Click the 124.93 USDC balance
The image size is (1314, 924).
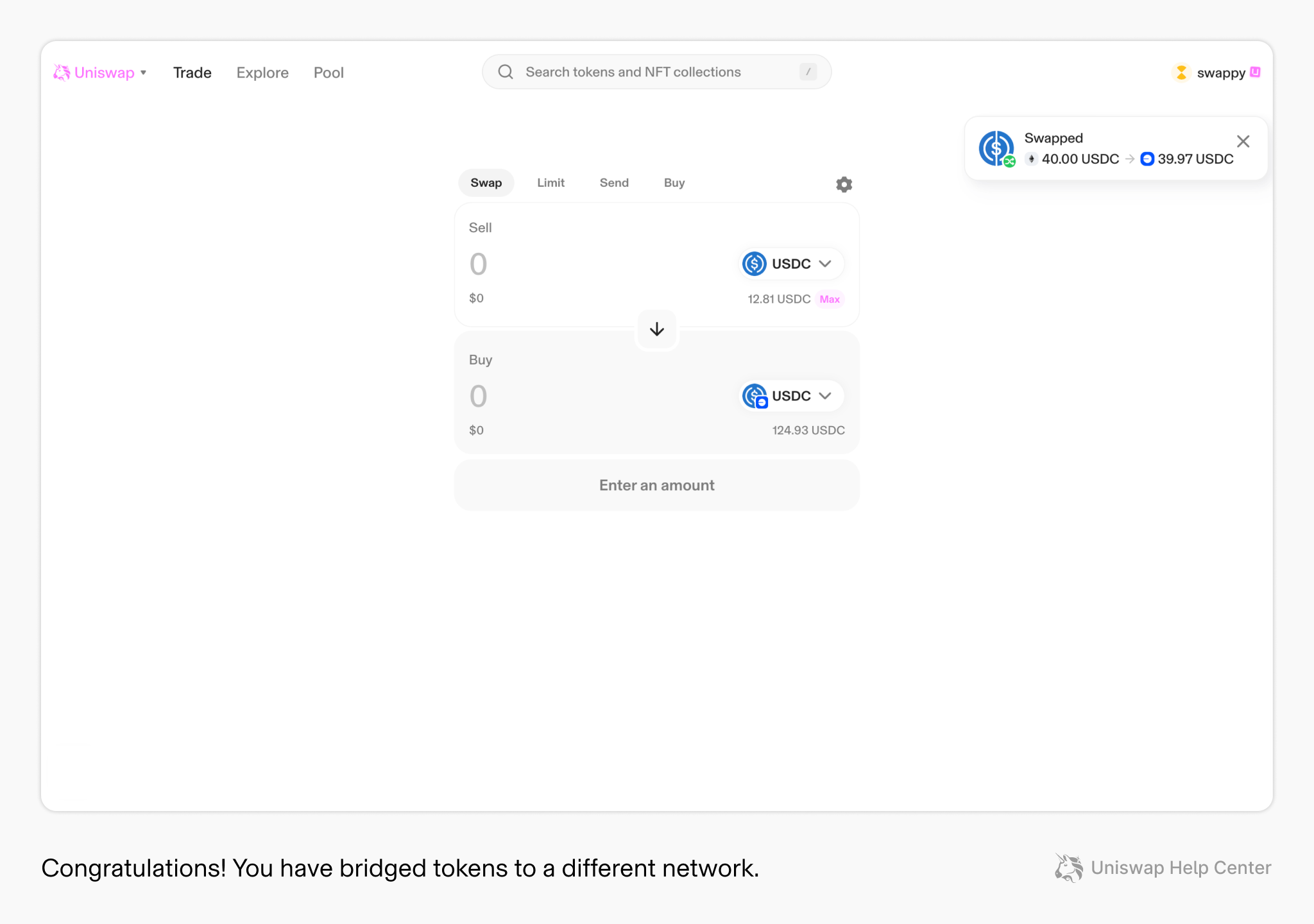[808, 431]
